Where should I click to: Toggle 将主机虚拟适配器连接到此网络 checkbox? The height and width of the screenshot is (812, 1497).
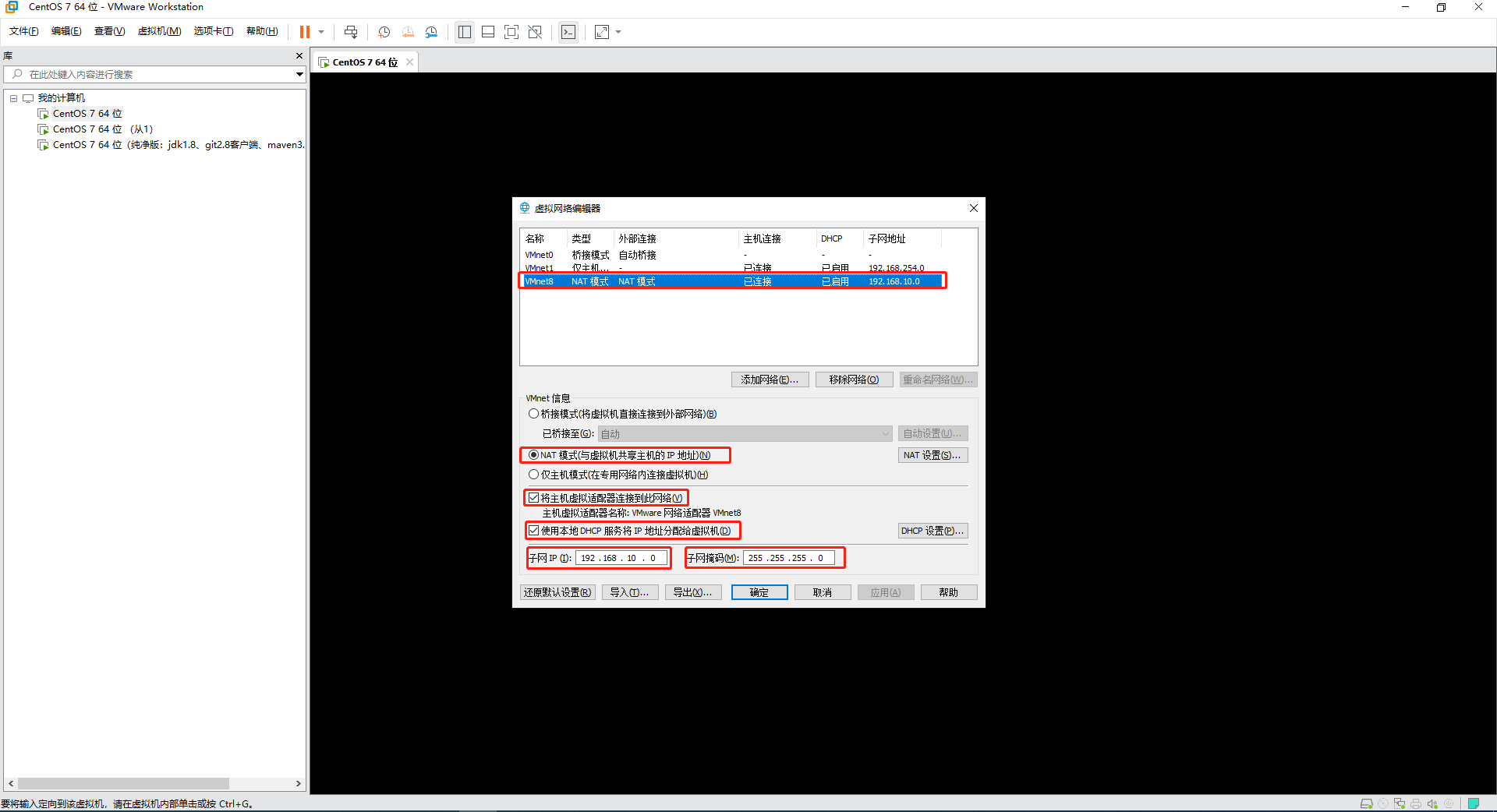533,498
